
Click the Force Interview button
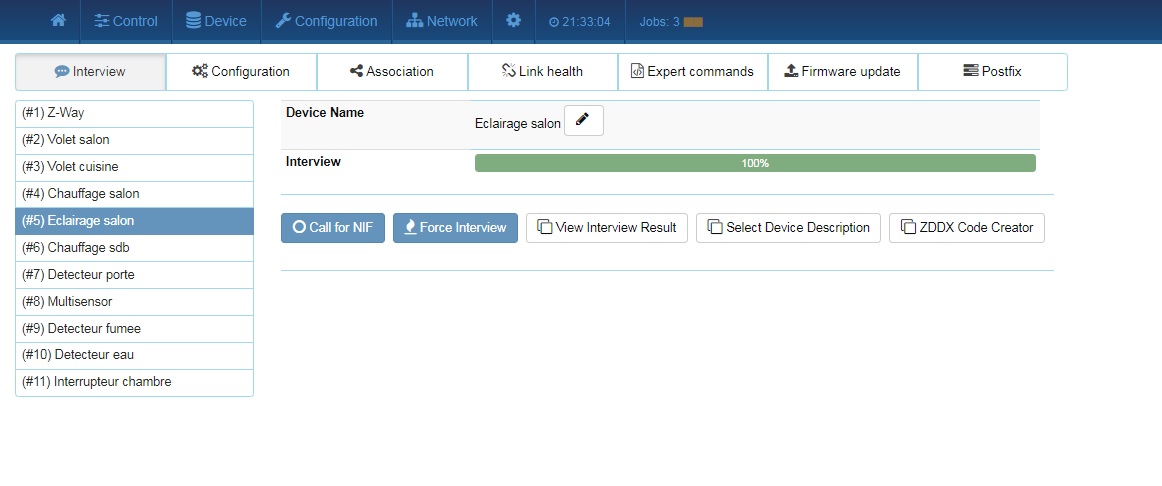click(455, 228)
